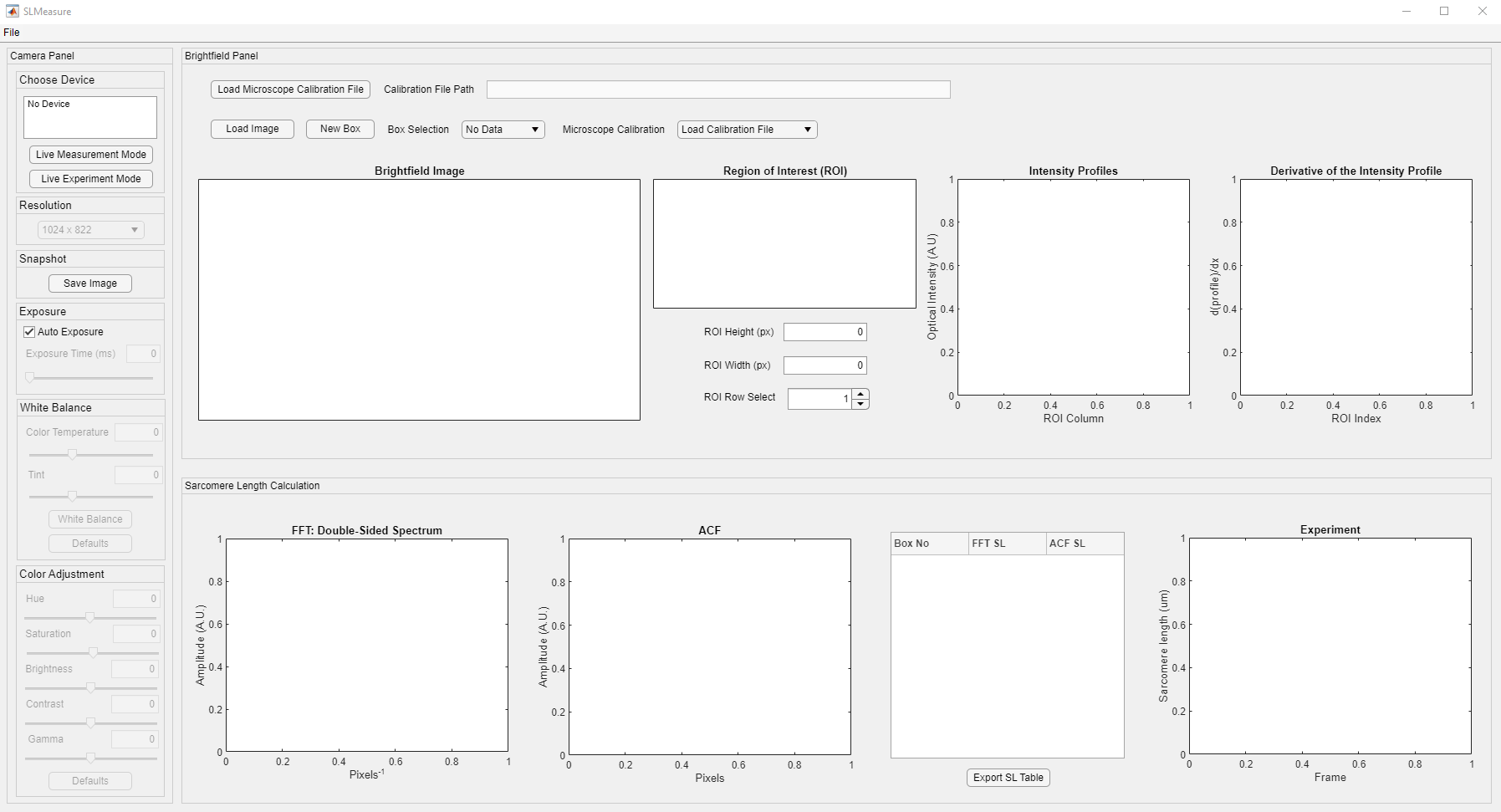Viewport: 1501px width, 812px height.
Task: Click the SLMeasure MATLAB app icon
Action: point(12,12)
